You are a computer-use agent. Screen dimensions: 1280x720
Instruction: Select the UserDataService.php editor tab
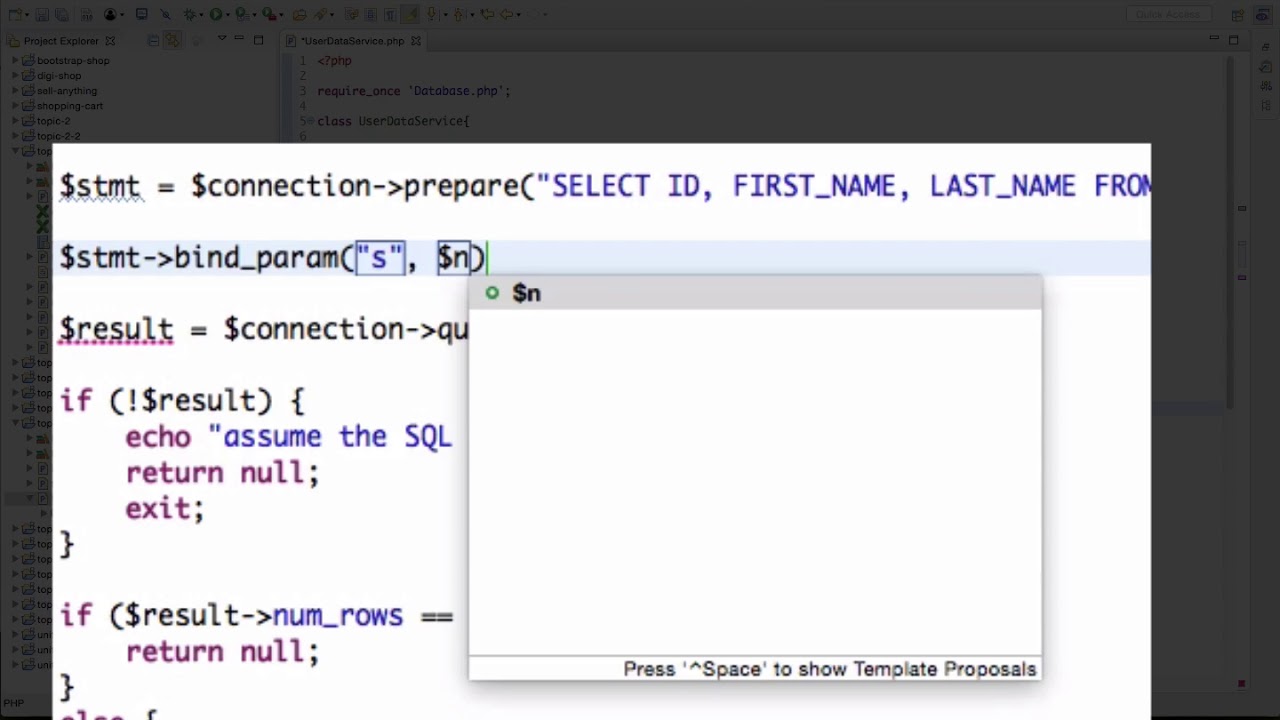coord(352,41)
